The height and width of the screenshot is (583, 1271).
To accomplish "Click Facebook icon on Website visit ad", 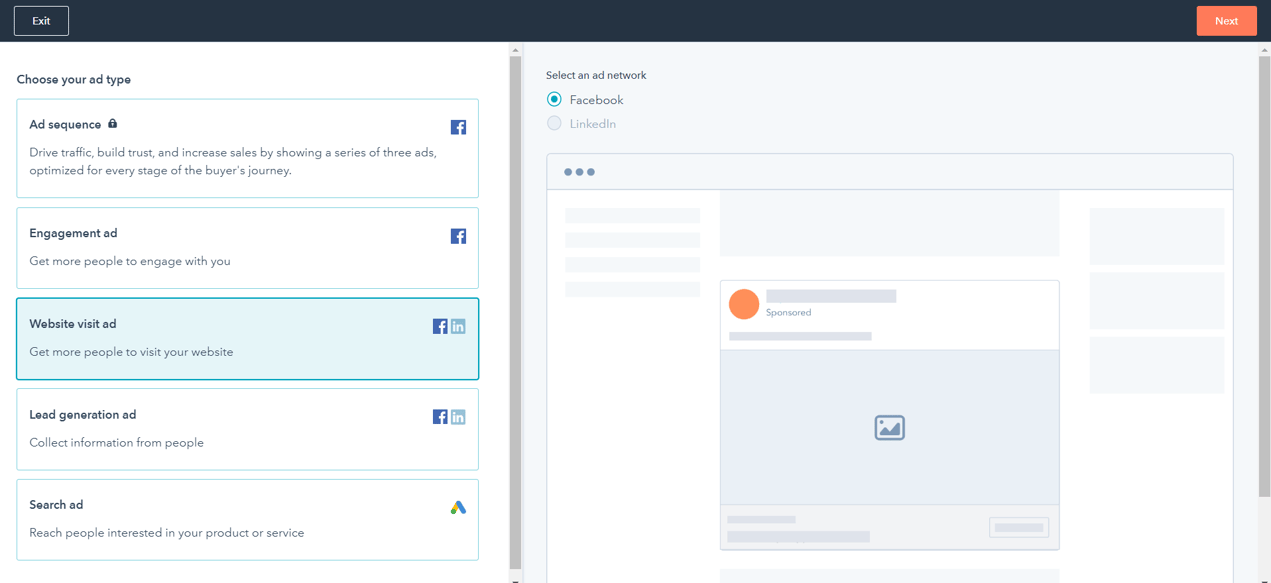I will (x=440, y=326).
